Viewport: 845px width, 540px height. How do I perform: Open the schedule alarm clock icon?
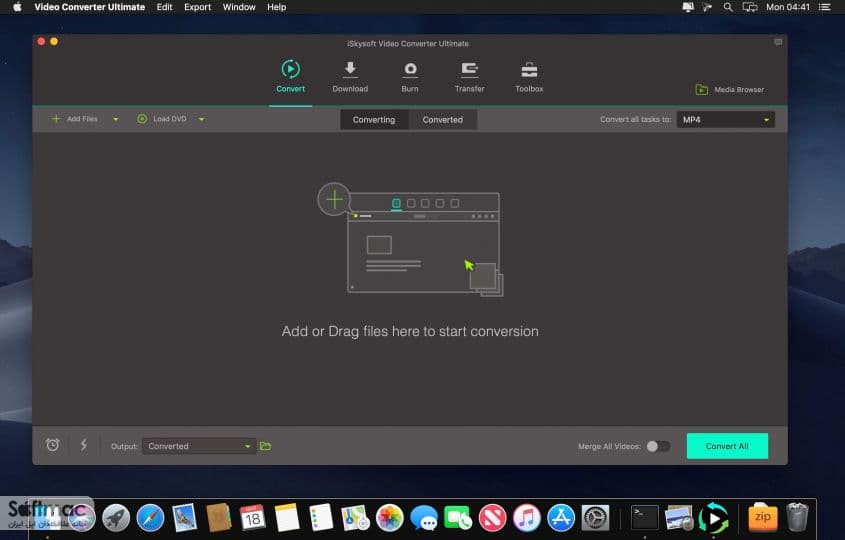(53, 445)
